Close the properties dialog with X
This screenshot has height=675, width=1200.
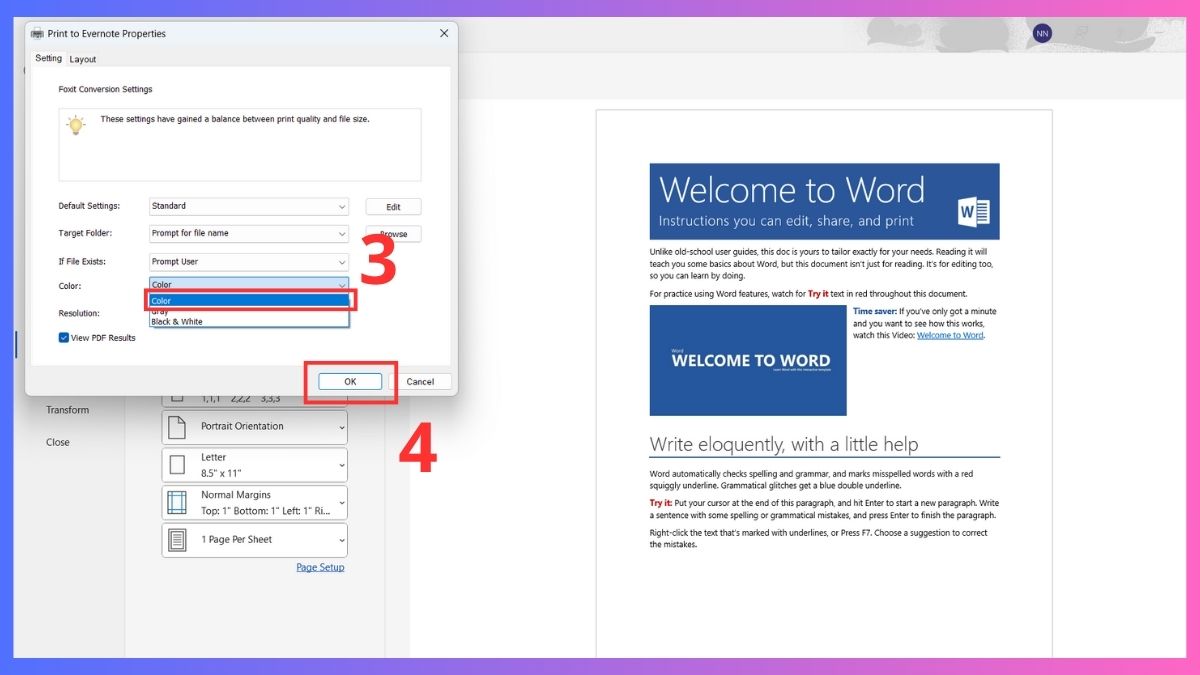[444, 33]
